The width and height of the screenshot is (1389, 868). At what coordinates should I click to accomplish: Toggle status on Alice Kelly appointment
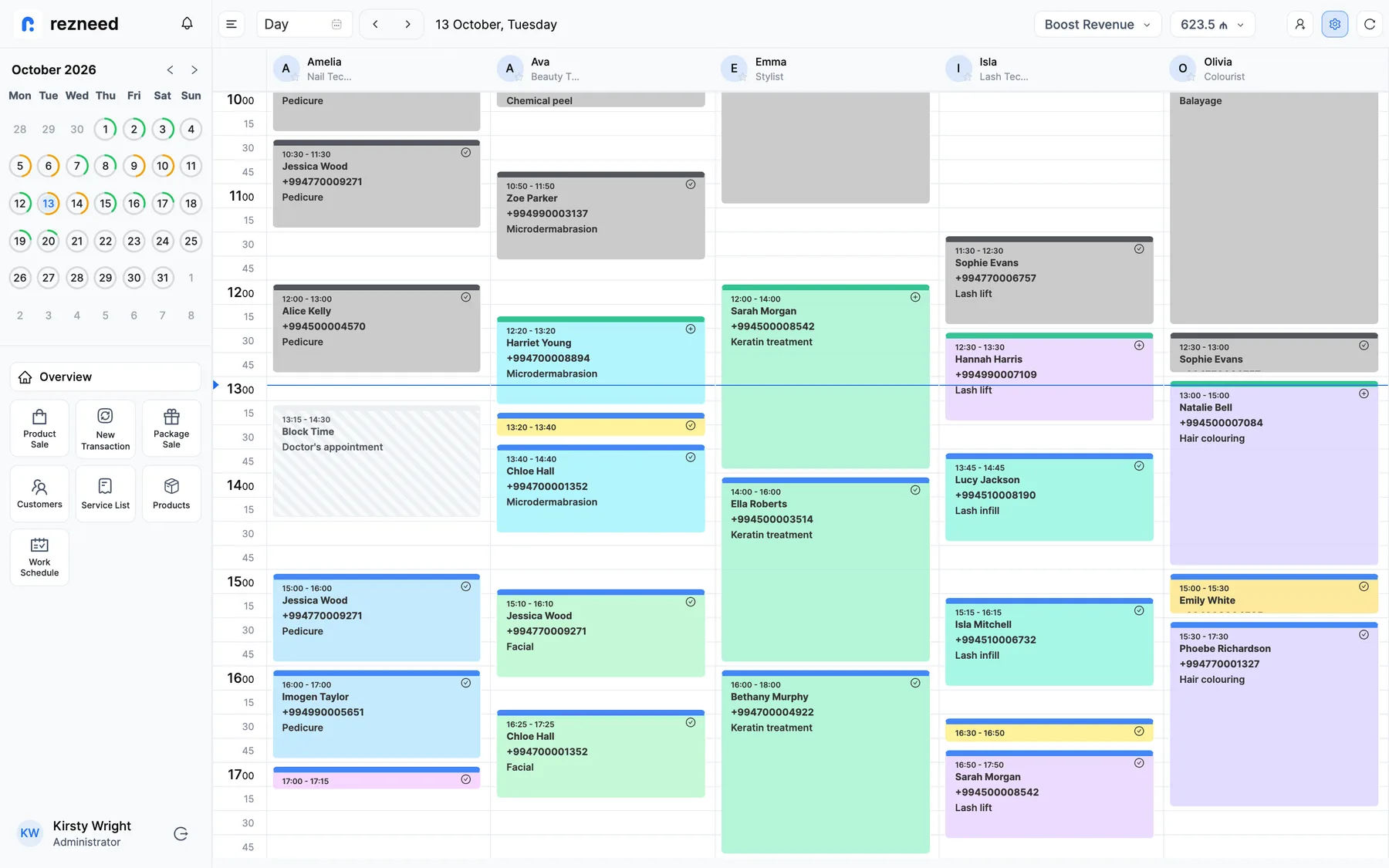(x=466, y=297)
